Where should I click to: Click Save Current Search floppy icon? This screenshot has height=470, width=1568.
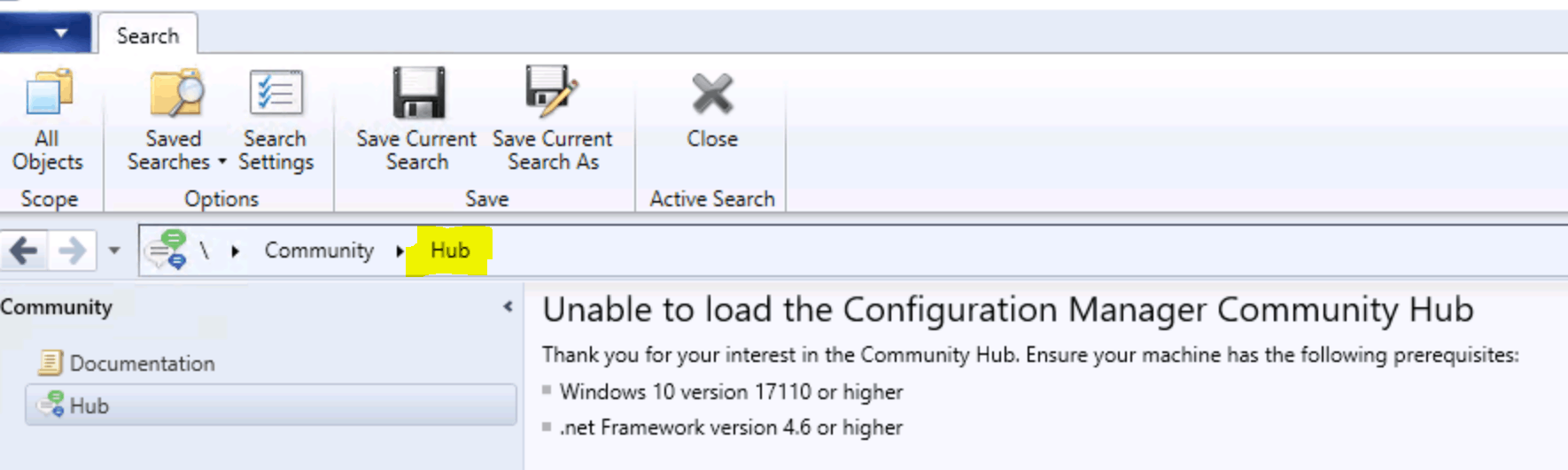[418, 92]
